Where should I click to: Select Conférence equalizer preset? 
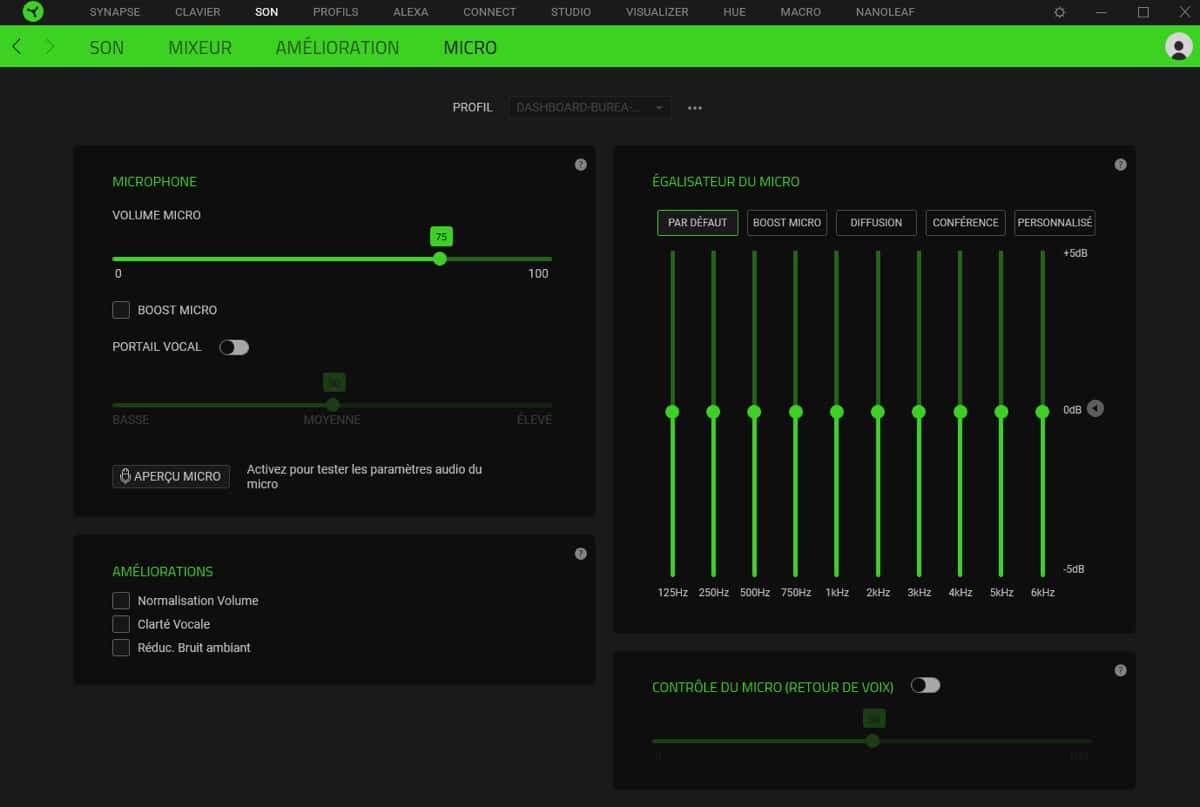tap(965, 222)
